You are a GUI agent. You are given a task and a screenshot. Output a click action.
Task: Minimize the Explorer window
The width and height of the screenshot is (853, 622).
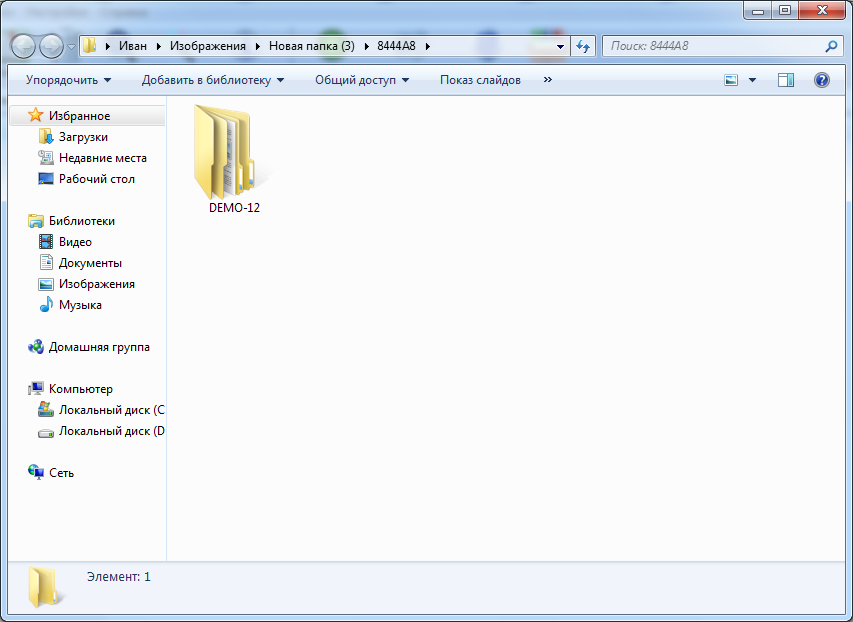tap(758, 10)
